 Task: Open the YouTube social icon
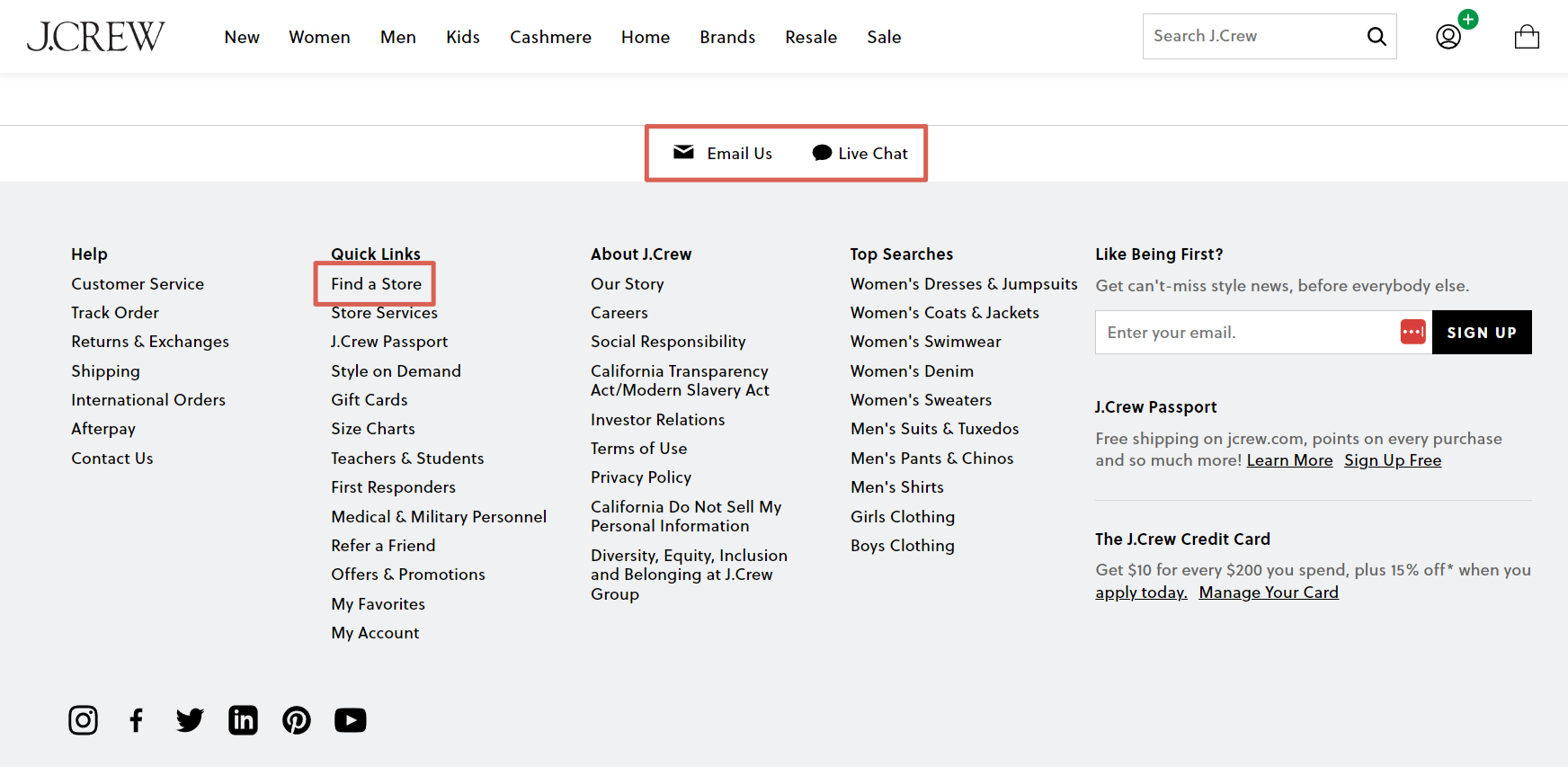pyautogui.click(x=351, y=720)
